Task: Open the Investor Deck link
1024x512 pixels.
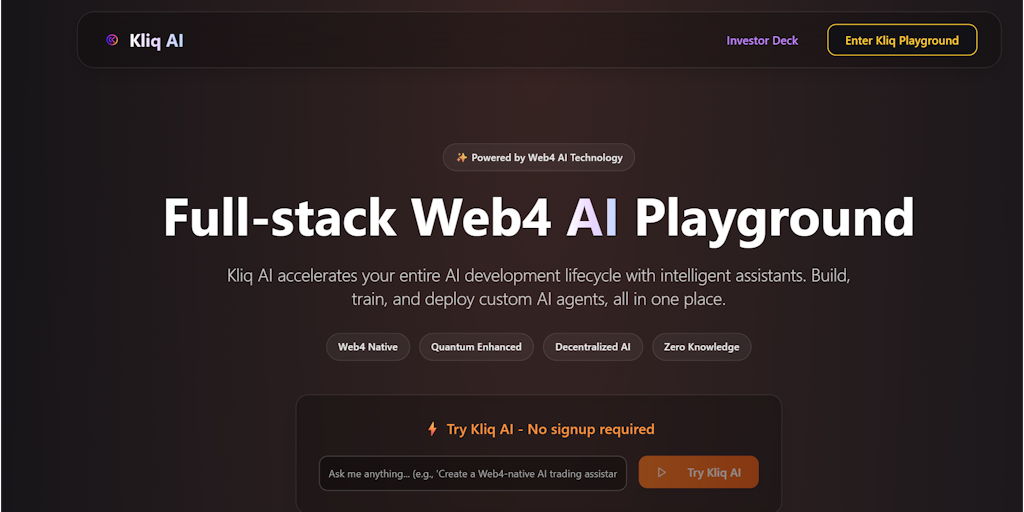Action: tap(762, 40)
